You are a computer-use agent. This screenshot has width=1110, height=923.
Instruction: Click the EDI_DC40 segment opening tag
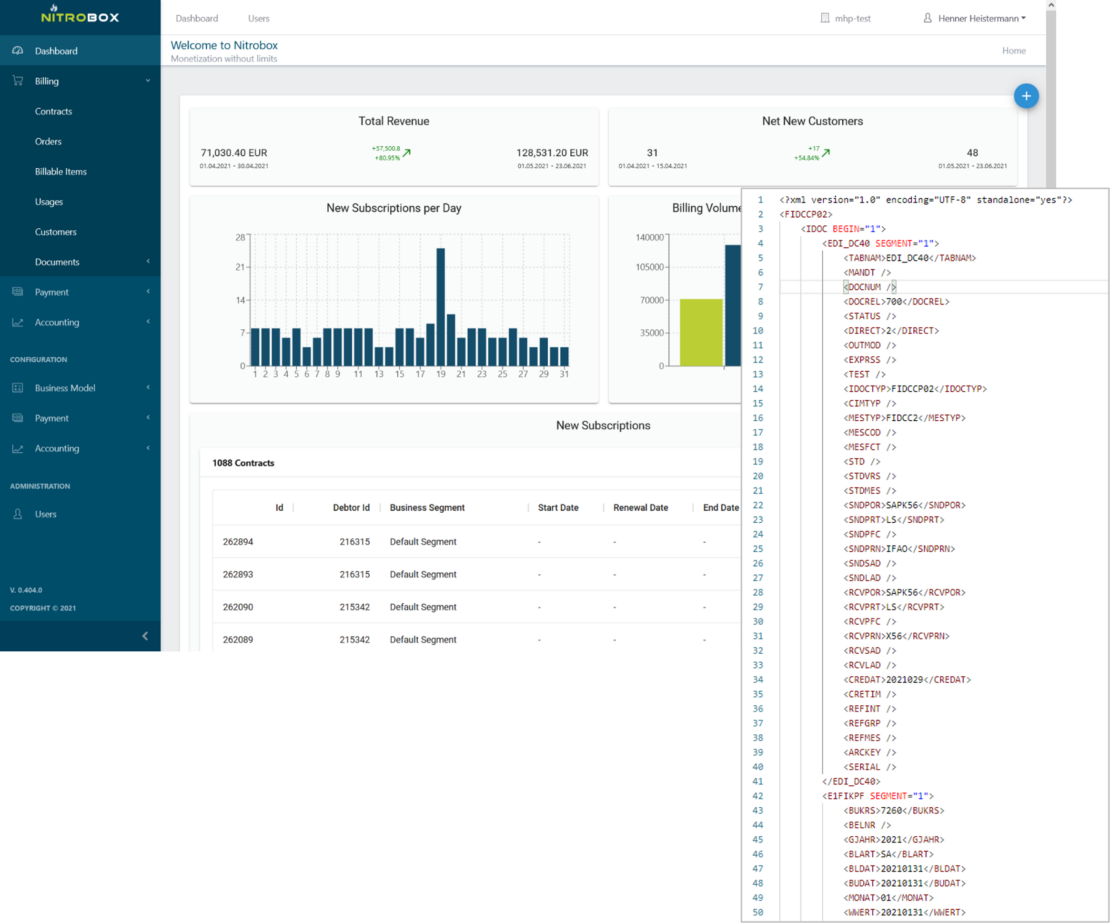[881, 243]
